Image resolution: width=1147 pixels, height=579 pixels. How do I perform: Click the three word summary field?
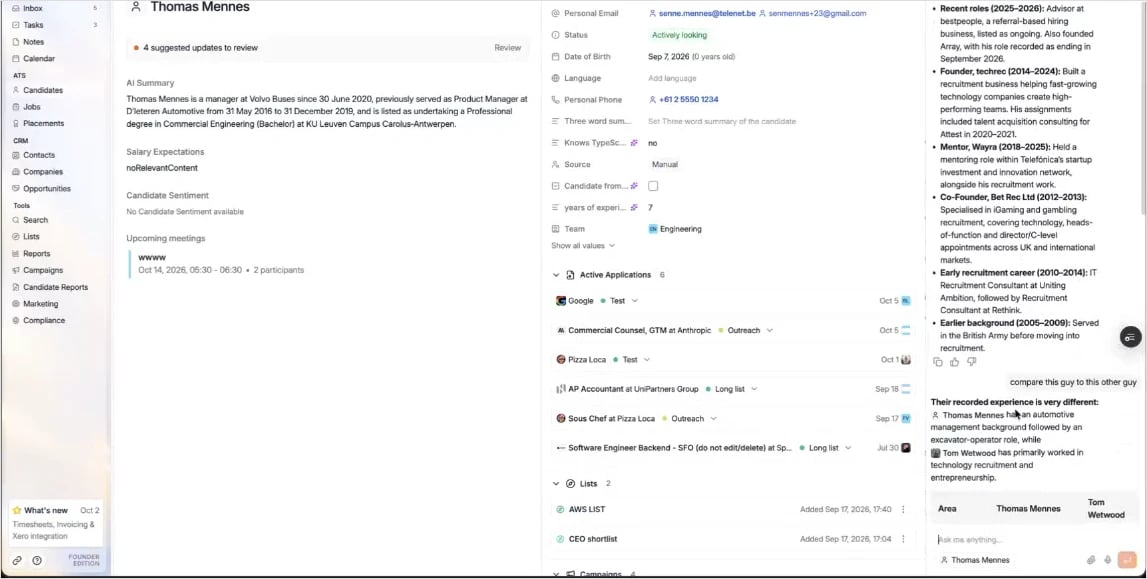pos(721,121)
